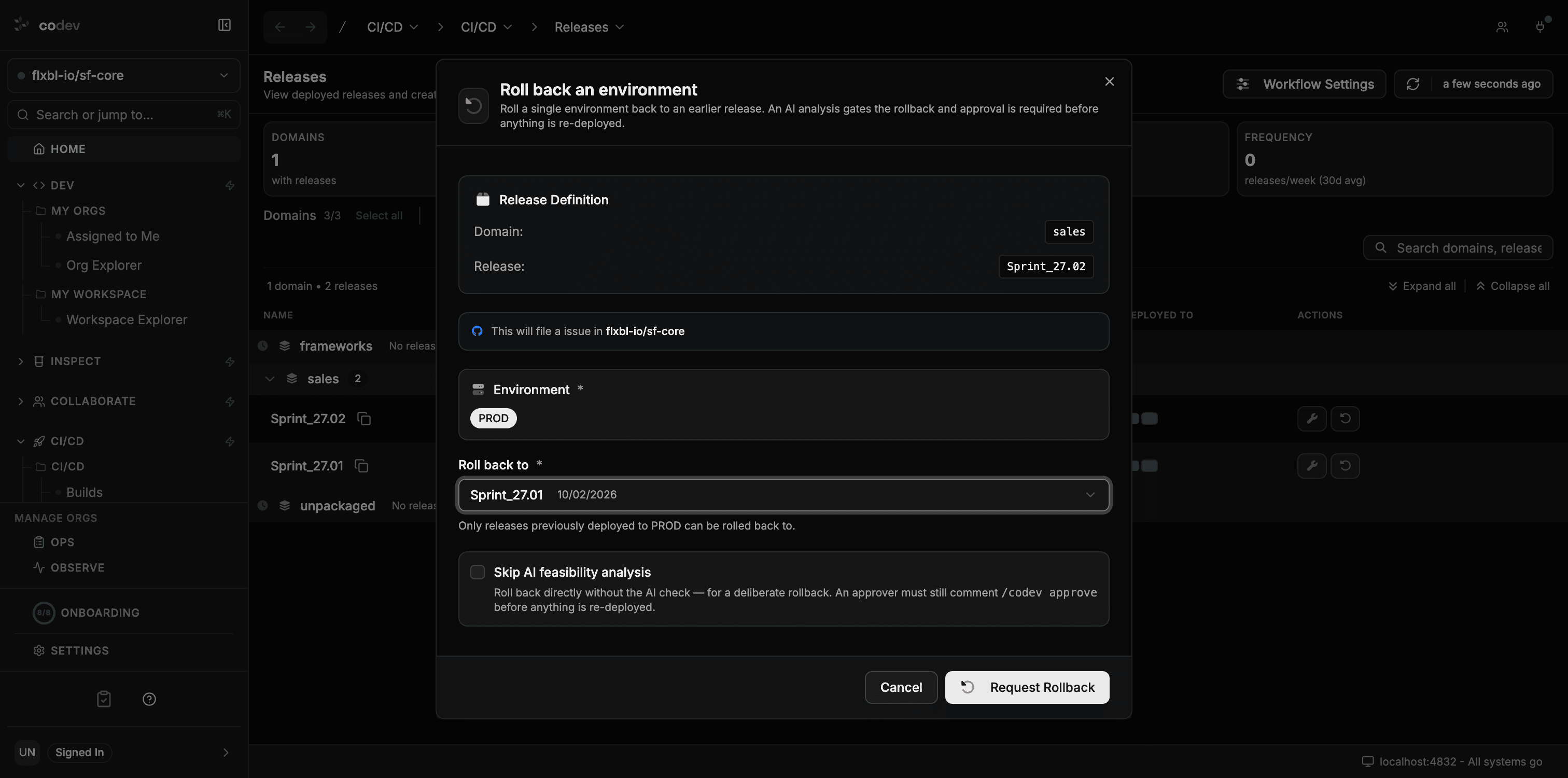Click the lightning icon next to INSPECT

pyautogui.click(x=230, y=362)
